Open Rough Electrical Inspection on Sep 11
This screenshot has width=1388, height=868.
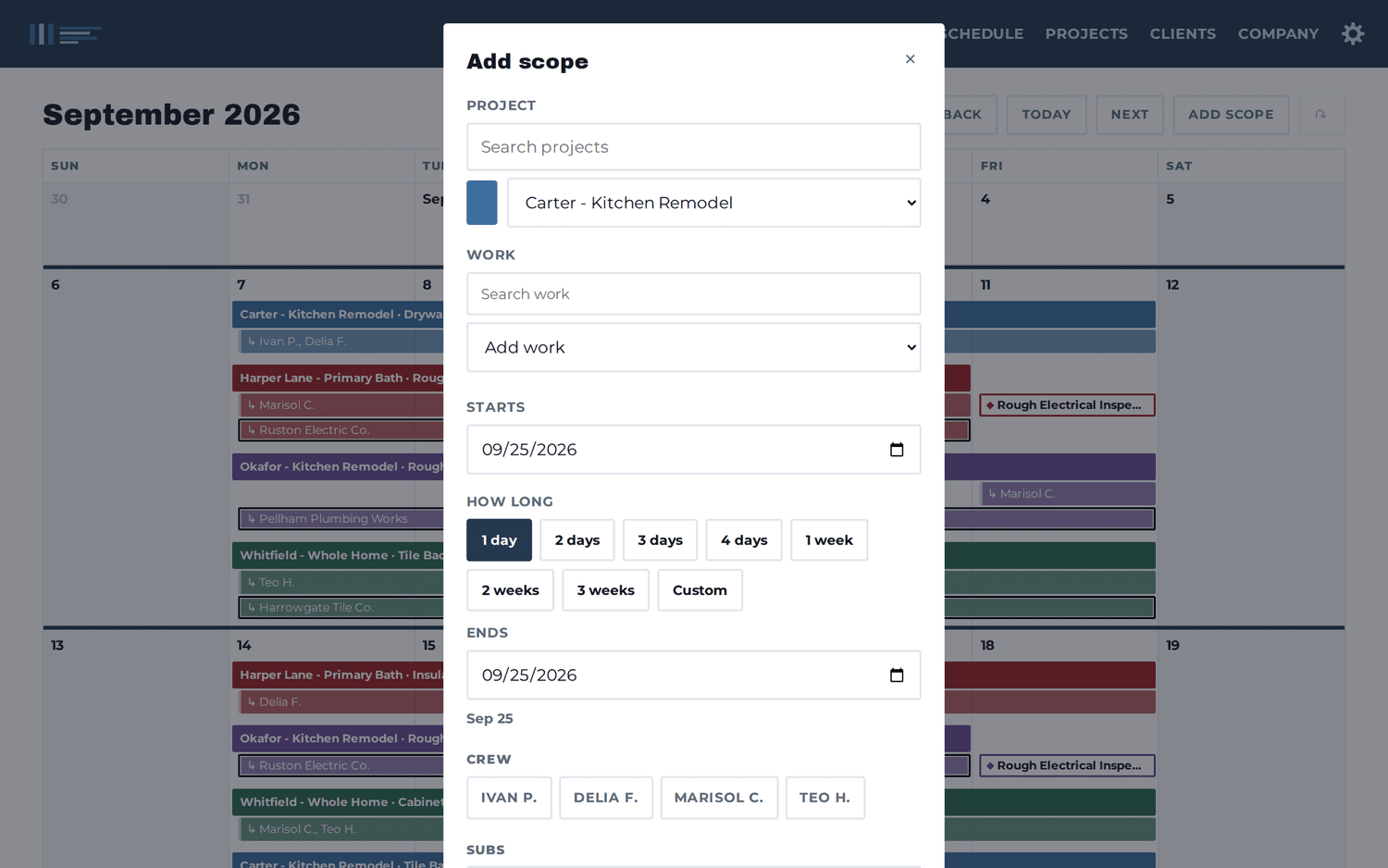tap(1067, 405)
